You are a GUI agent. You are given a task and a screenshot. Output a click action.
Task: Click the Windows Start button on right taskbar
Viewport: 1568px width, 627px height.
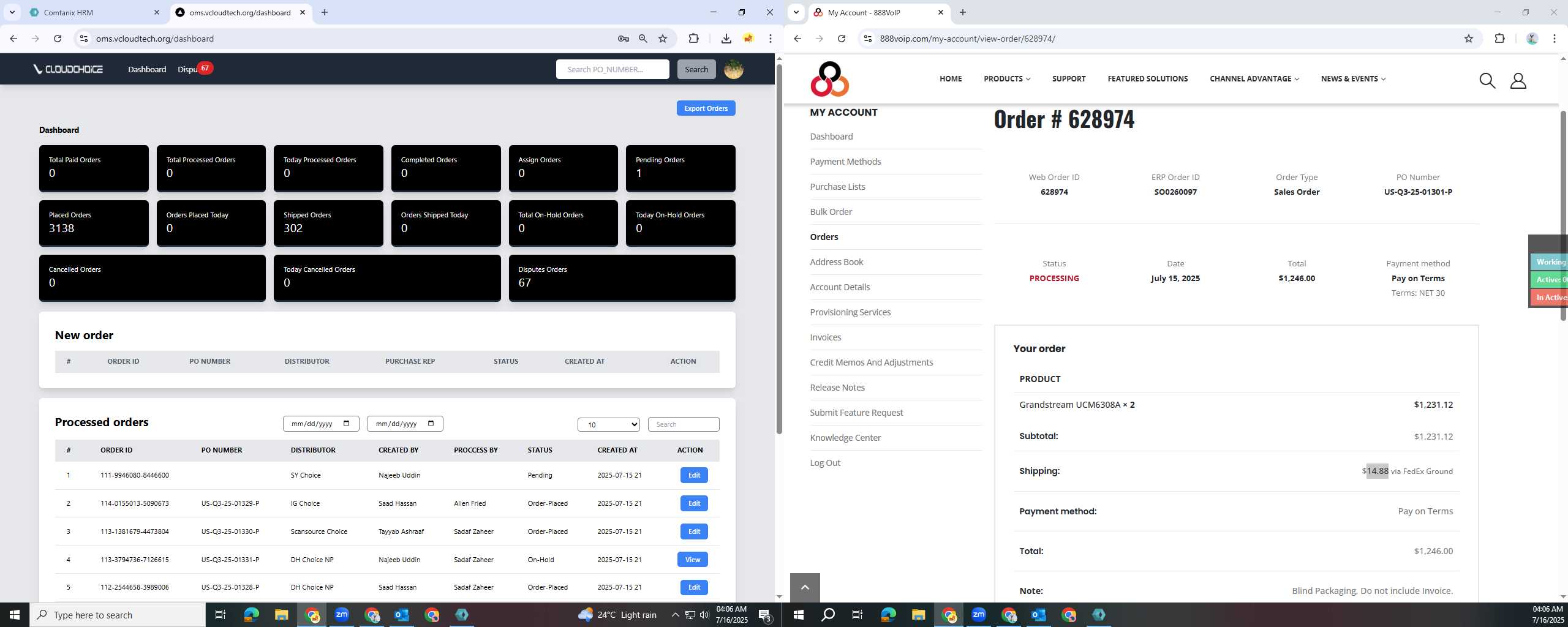point(798,614)
